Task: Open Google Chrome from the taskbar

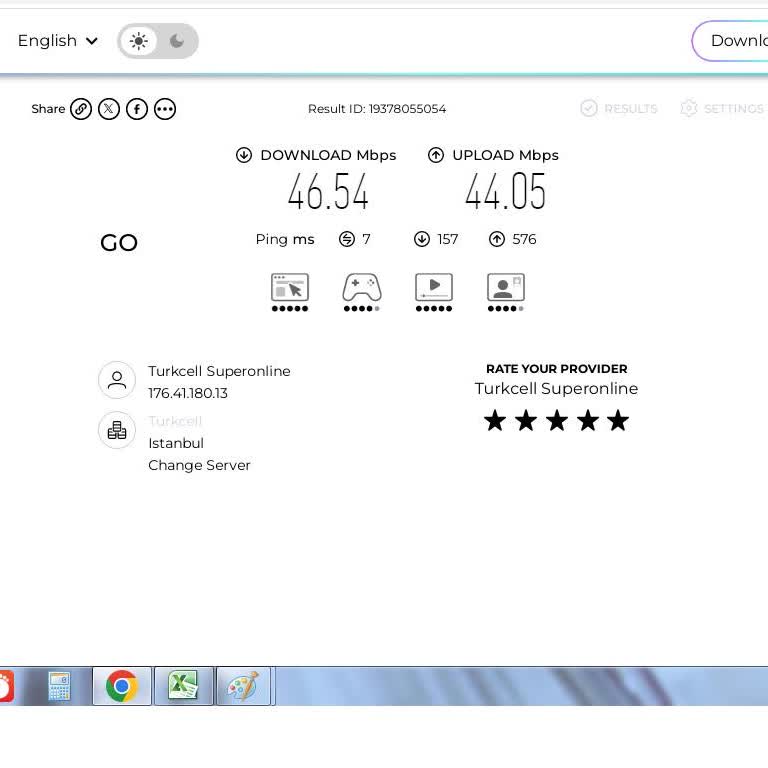Action: 122,686
